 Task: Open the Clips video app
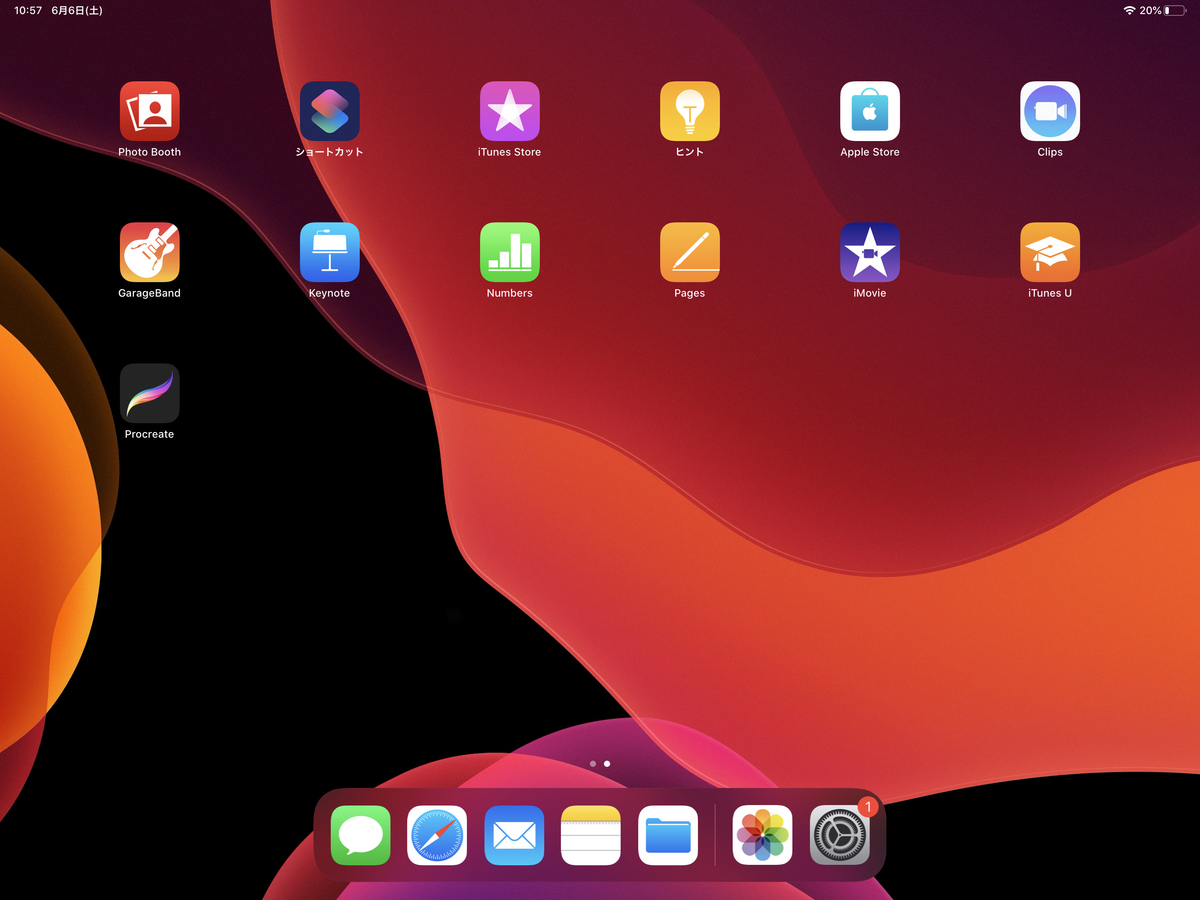(x=1050, y=111)
